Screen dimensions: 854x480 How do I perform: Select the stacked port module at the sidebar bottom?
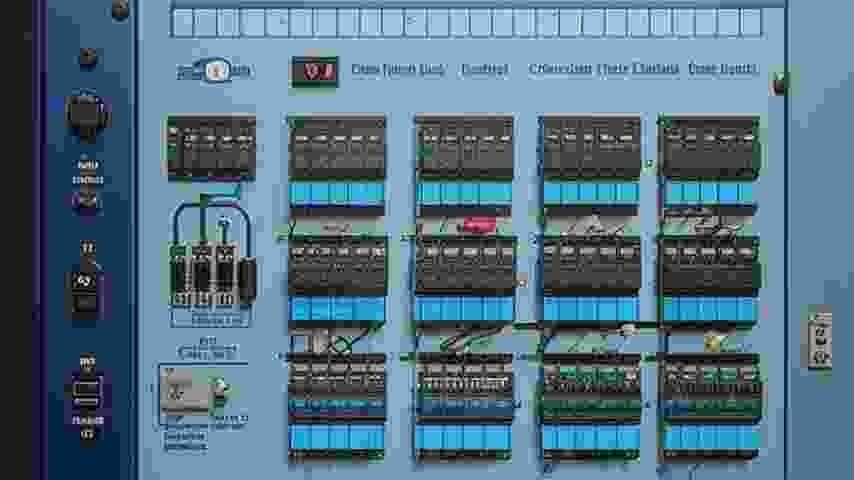point(87,391)
